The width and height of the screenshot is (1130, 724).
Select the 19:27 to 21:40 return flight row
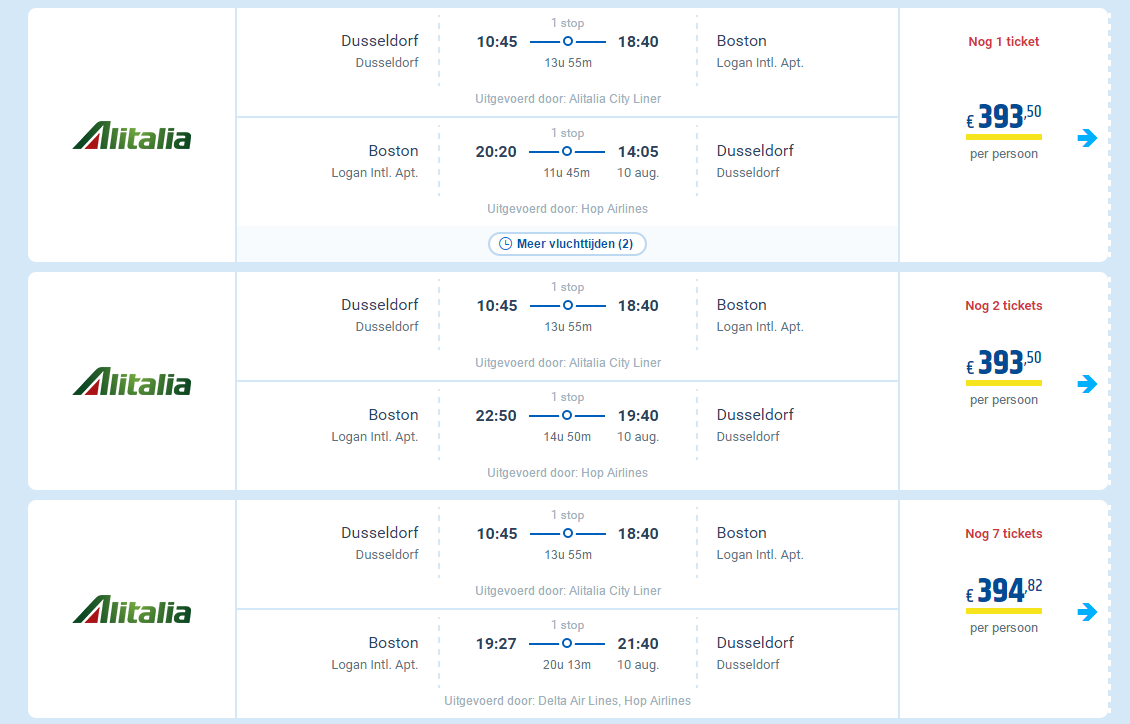[x=567, y=663]
